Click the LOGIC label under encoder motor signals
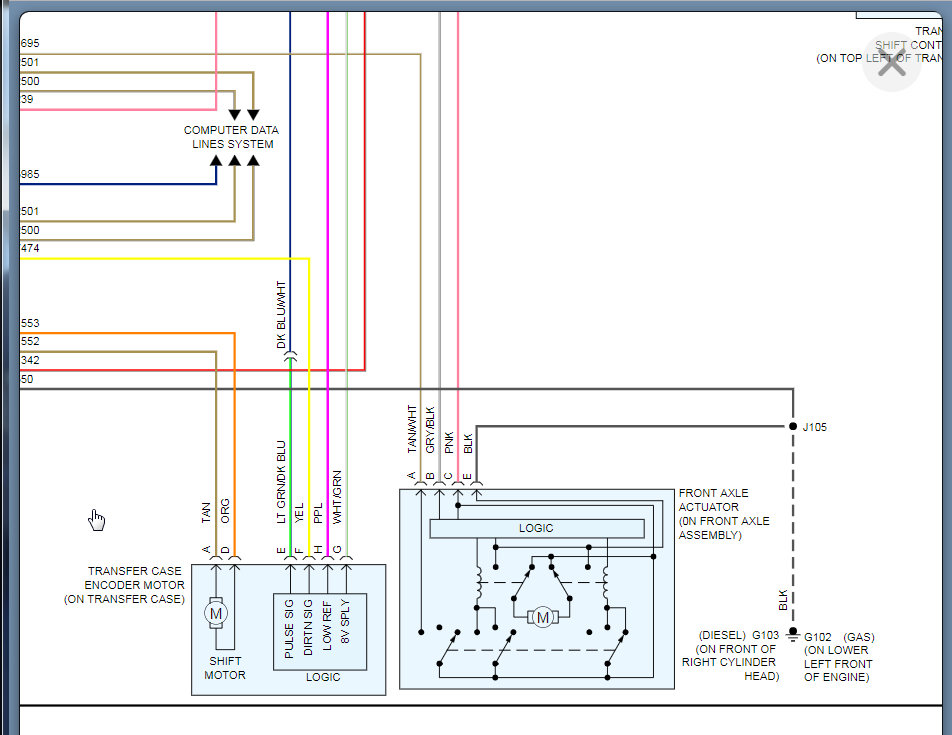Image resolution: width=952 pixels, height=735 pixels. pyautogui.click(x=322, y=677)
